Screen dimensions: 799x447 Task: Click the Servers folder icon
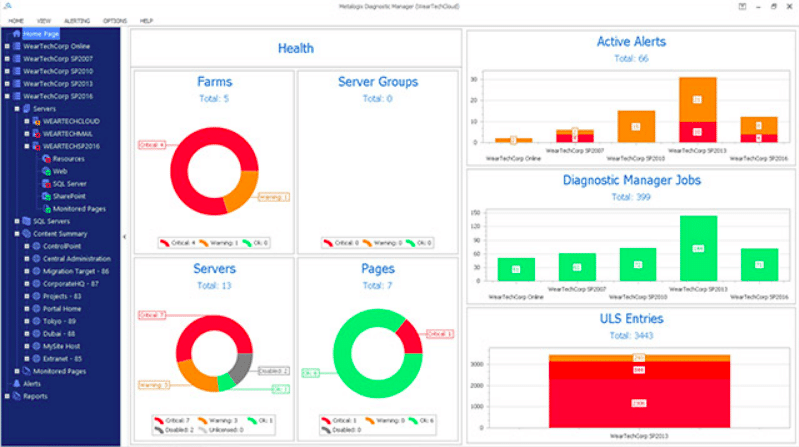pyautogui.click(x=26, y=109)
